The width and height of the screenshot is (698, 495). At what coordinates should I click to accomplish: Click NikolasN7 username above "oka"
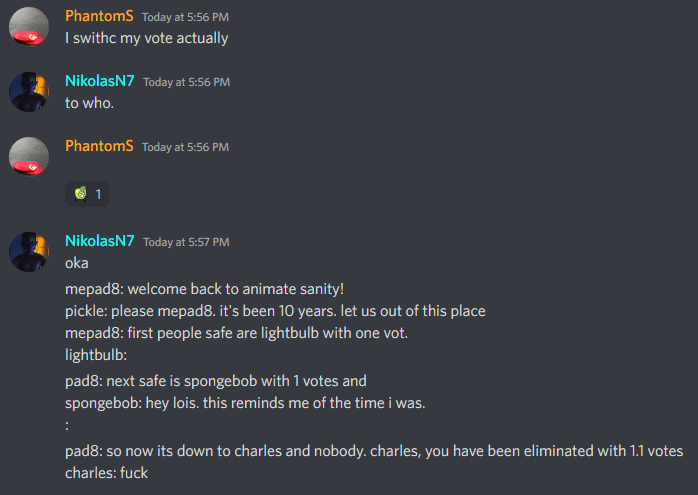100,241
